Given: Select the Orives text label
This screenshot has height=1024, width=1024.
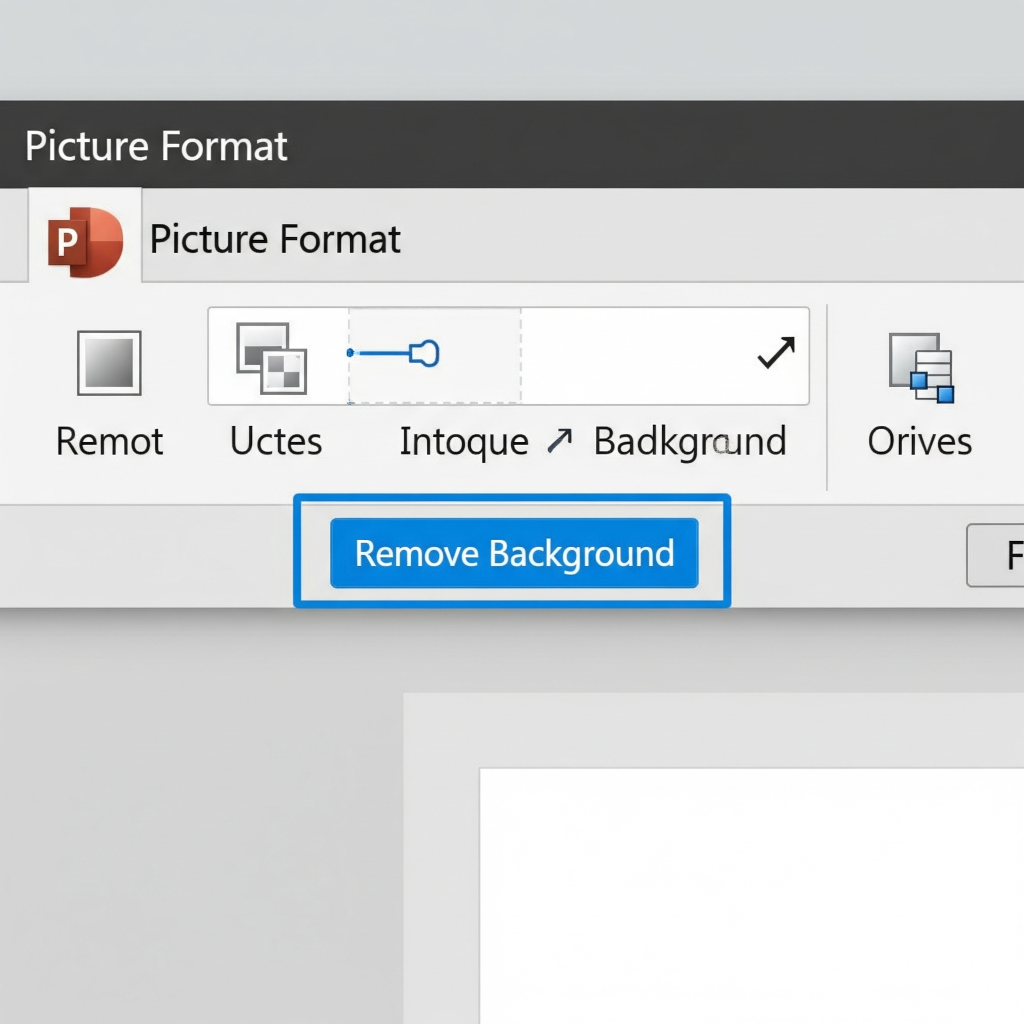Looking at the screenshot, I should tap(919, 441).
